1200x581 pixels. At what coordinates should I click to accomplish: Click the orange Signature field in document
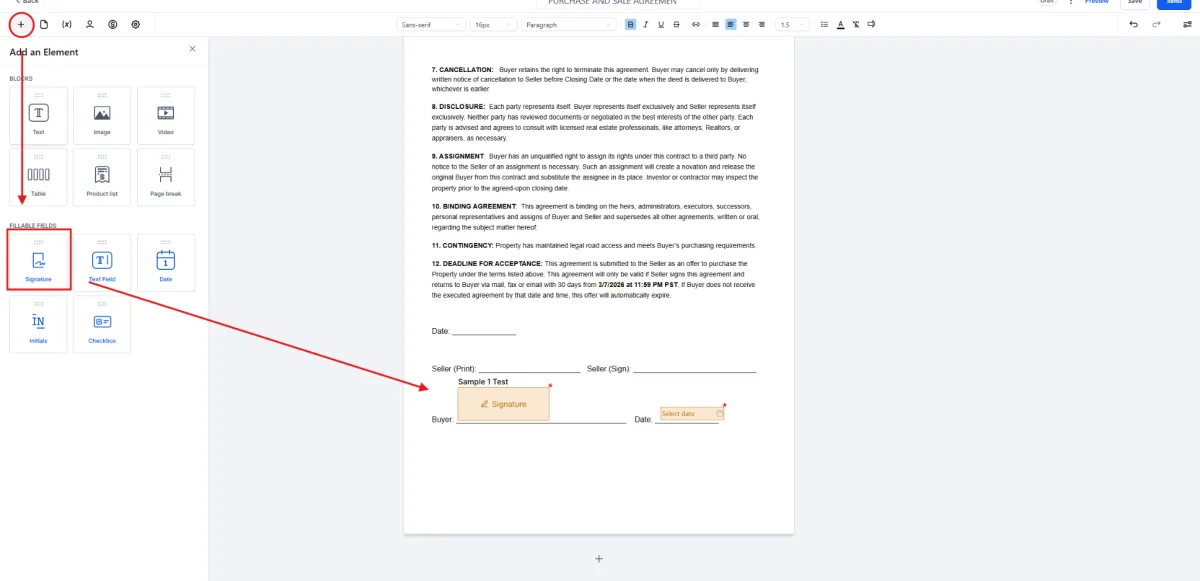coord(503,404)
